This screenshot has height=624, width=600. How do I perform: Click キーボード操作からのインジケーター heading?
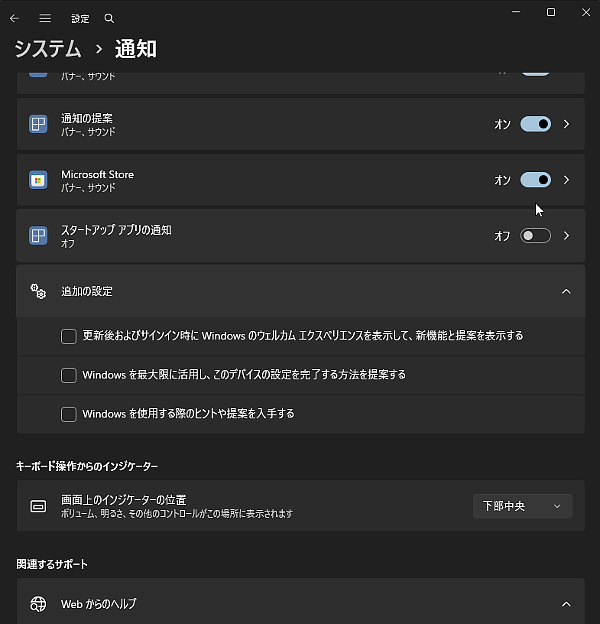[87, 466]
